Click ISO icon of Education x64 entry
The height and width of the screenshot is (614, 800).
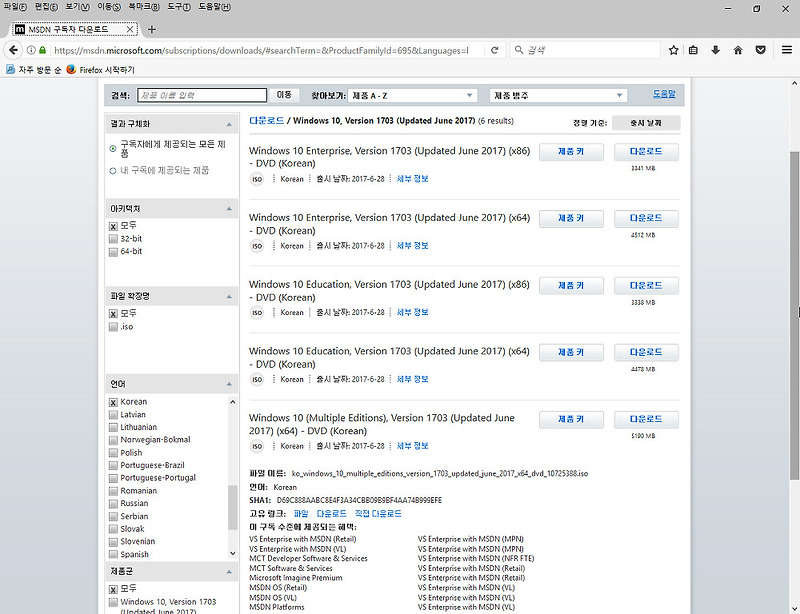257,380
